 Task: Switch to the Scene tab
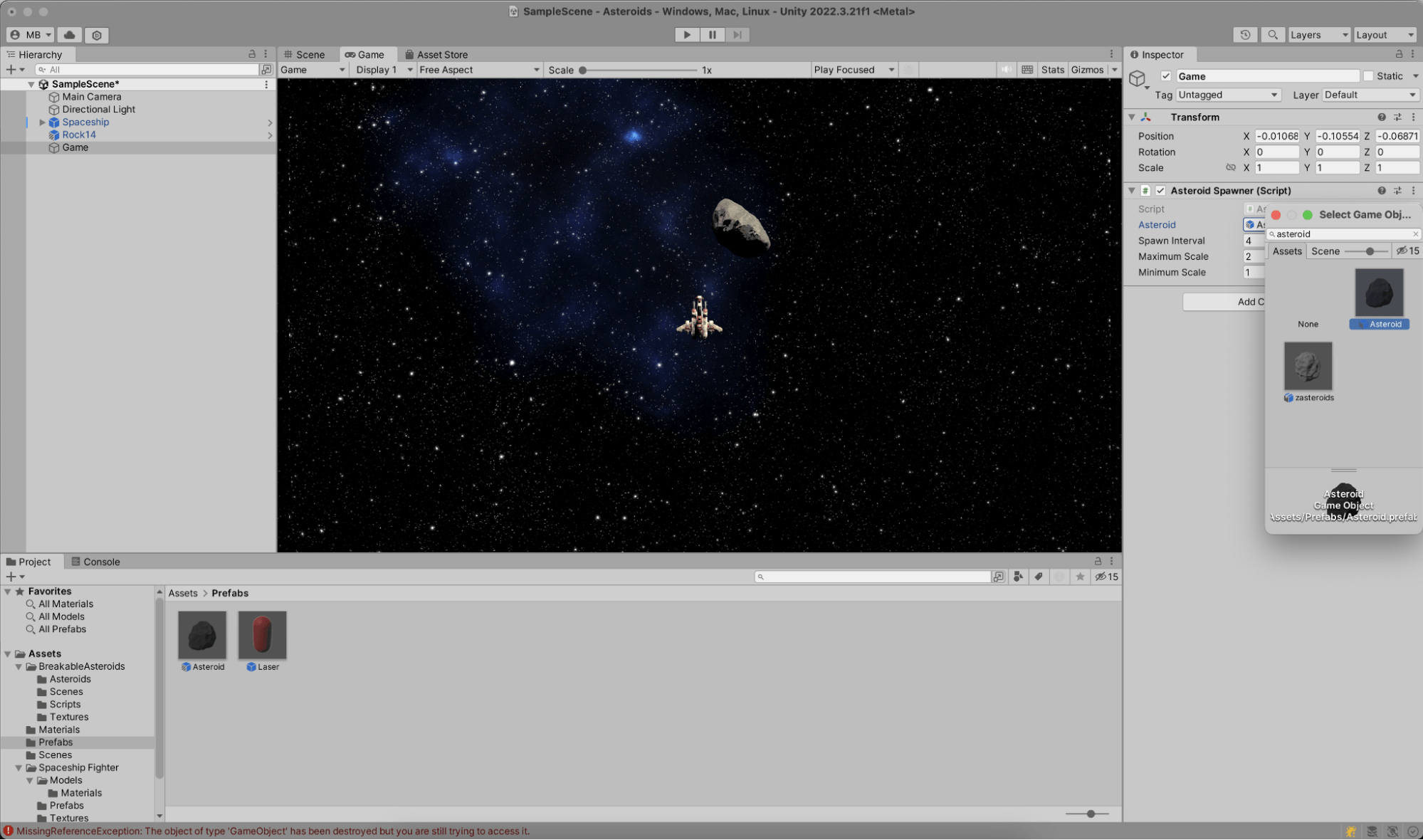pos(308,54)
